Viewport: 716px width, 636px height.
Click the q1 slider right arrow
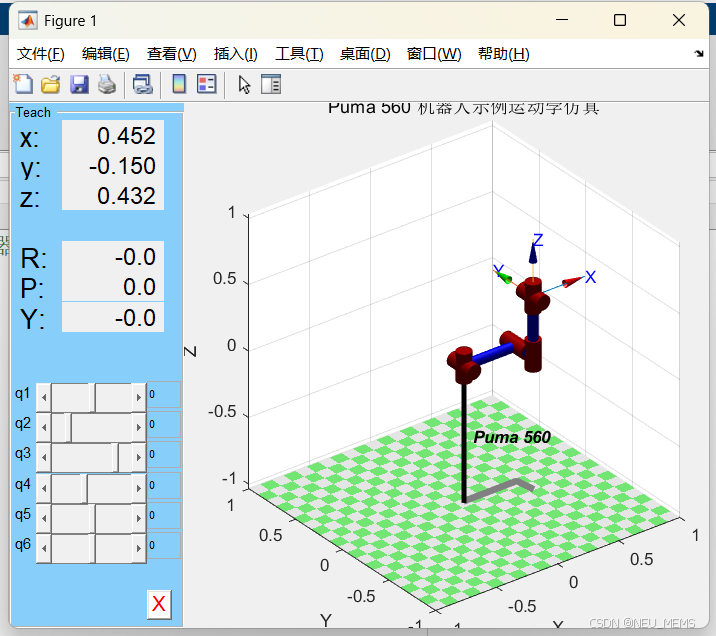pyautogui.click(x=139, y=397)
